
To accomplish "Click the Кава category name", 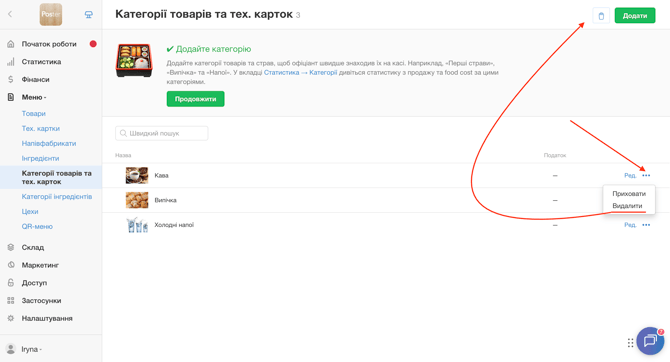I will click(162, 176).
